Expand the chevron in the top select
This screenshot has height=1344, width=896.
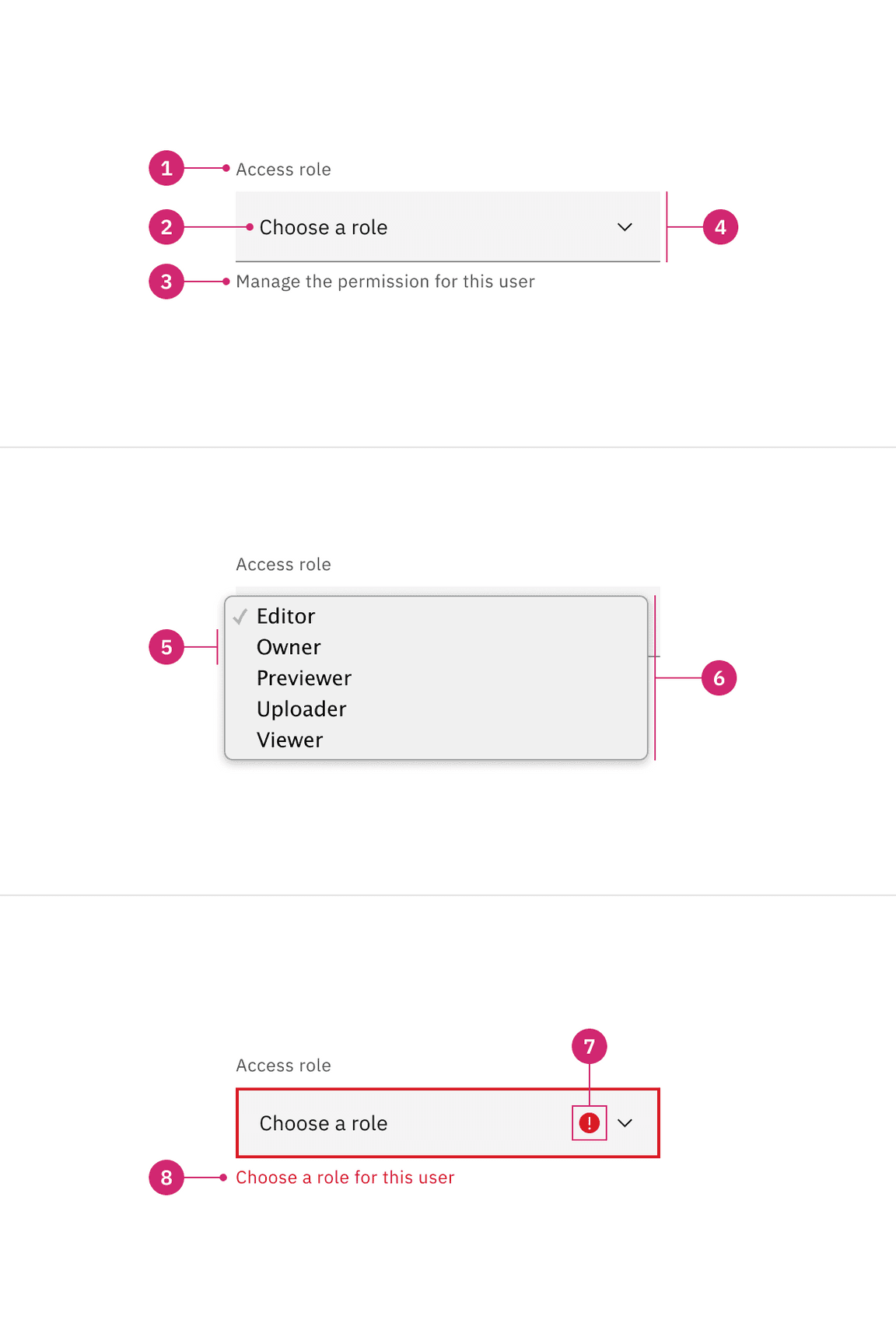pos(625,227)
